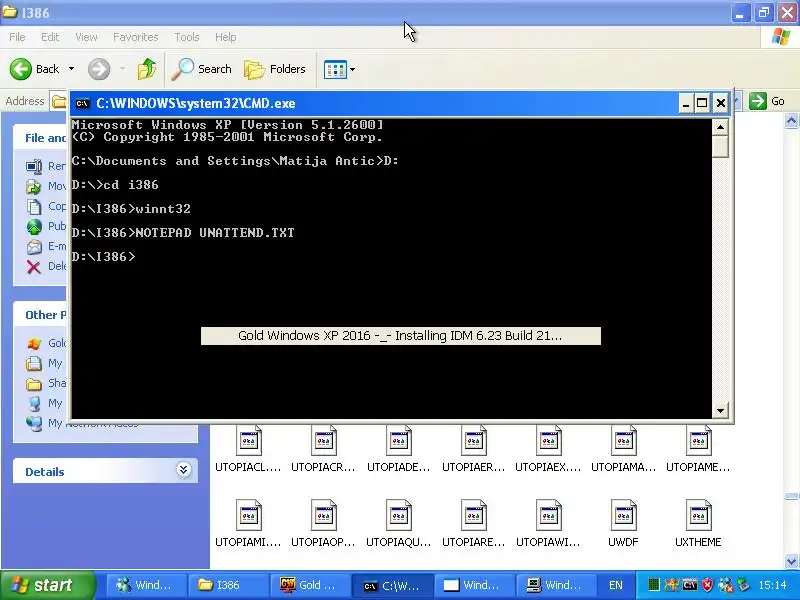800x600 pixels.
Task: Open My Documents icon in Other Places
Action: (x=34, y=363)
